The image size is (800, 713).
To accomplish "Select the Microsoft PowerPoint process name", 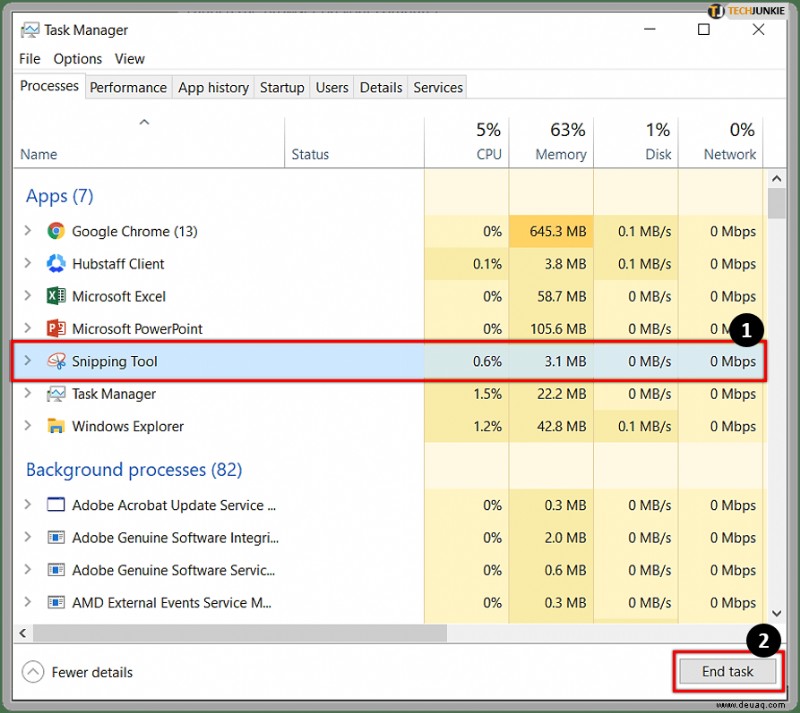I will coord(137,329).
